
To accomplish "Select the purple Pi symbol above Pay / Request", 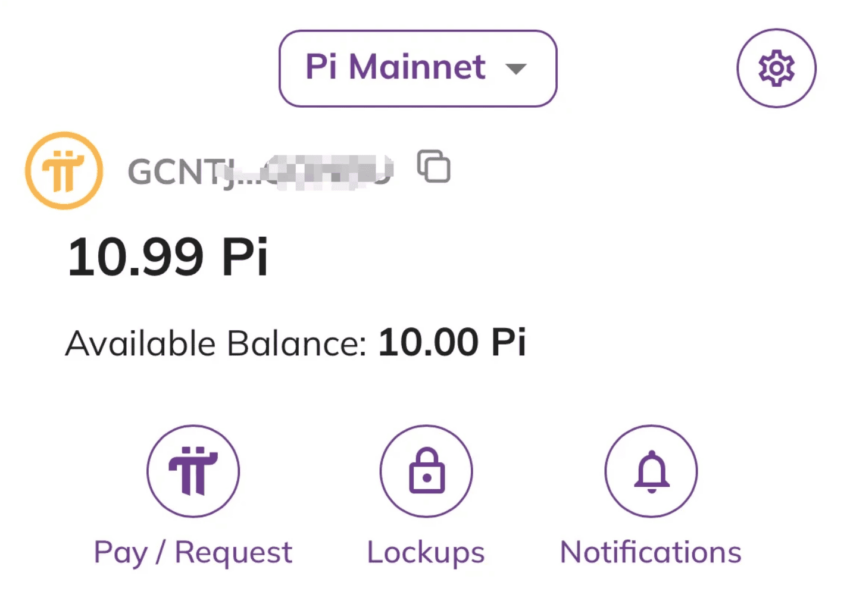I will (x=193, y=471).
